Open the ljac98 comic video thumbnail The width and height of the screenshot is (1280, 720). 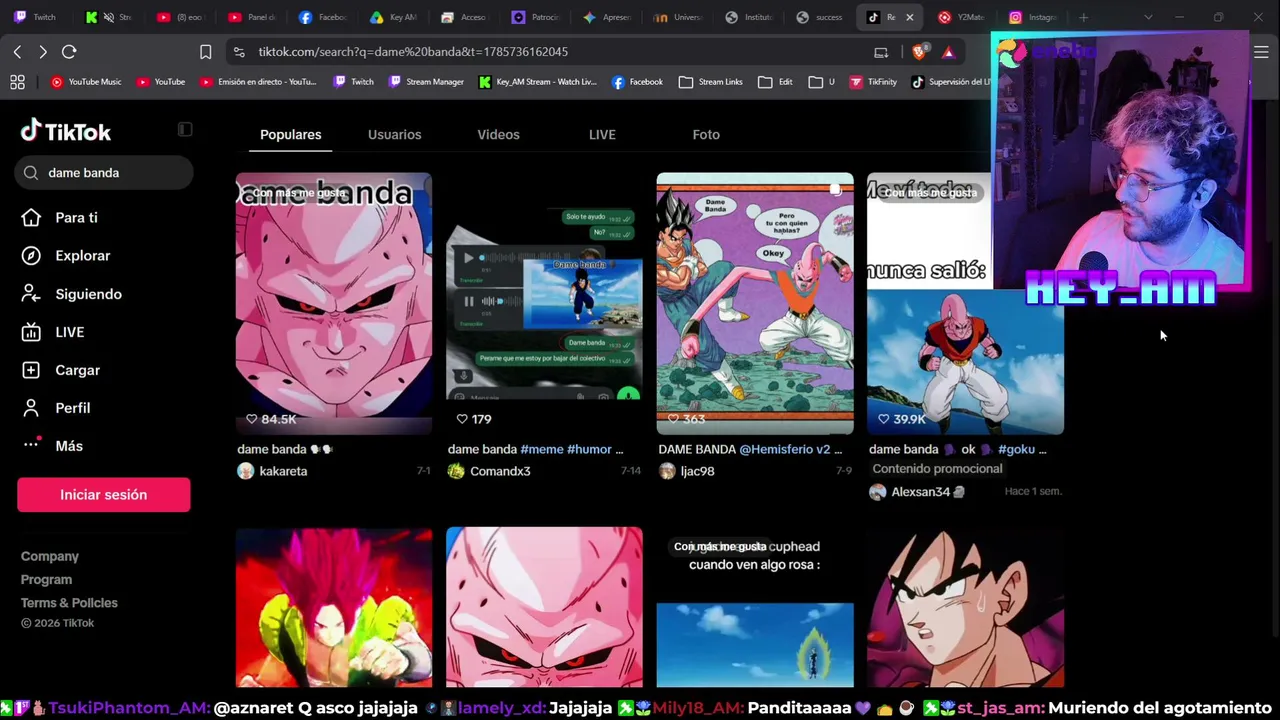[x=755, y=303]
